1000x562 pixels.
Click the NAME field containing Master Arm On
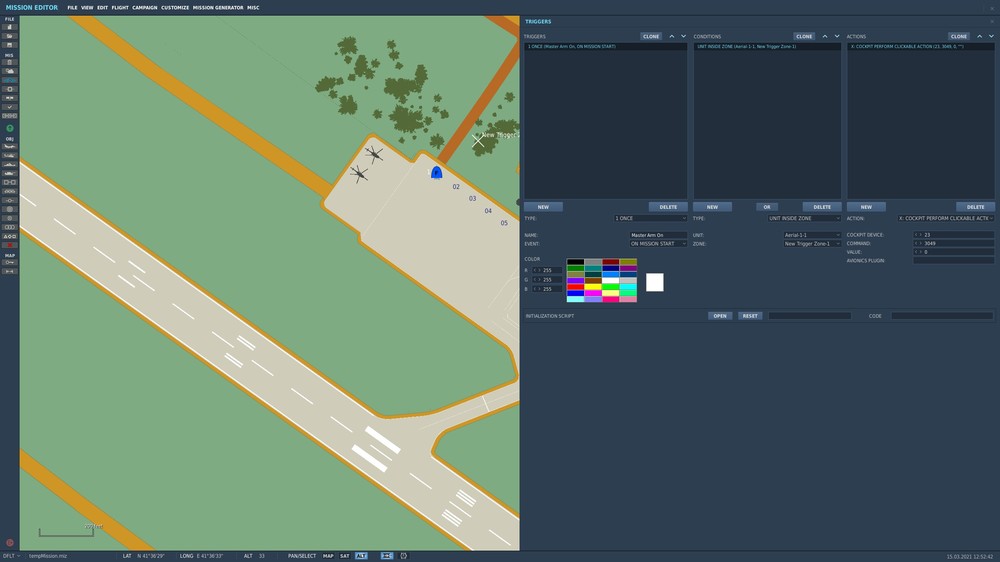(658, 235)
